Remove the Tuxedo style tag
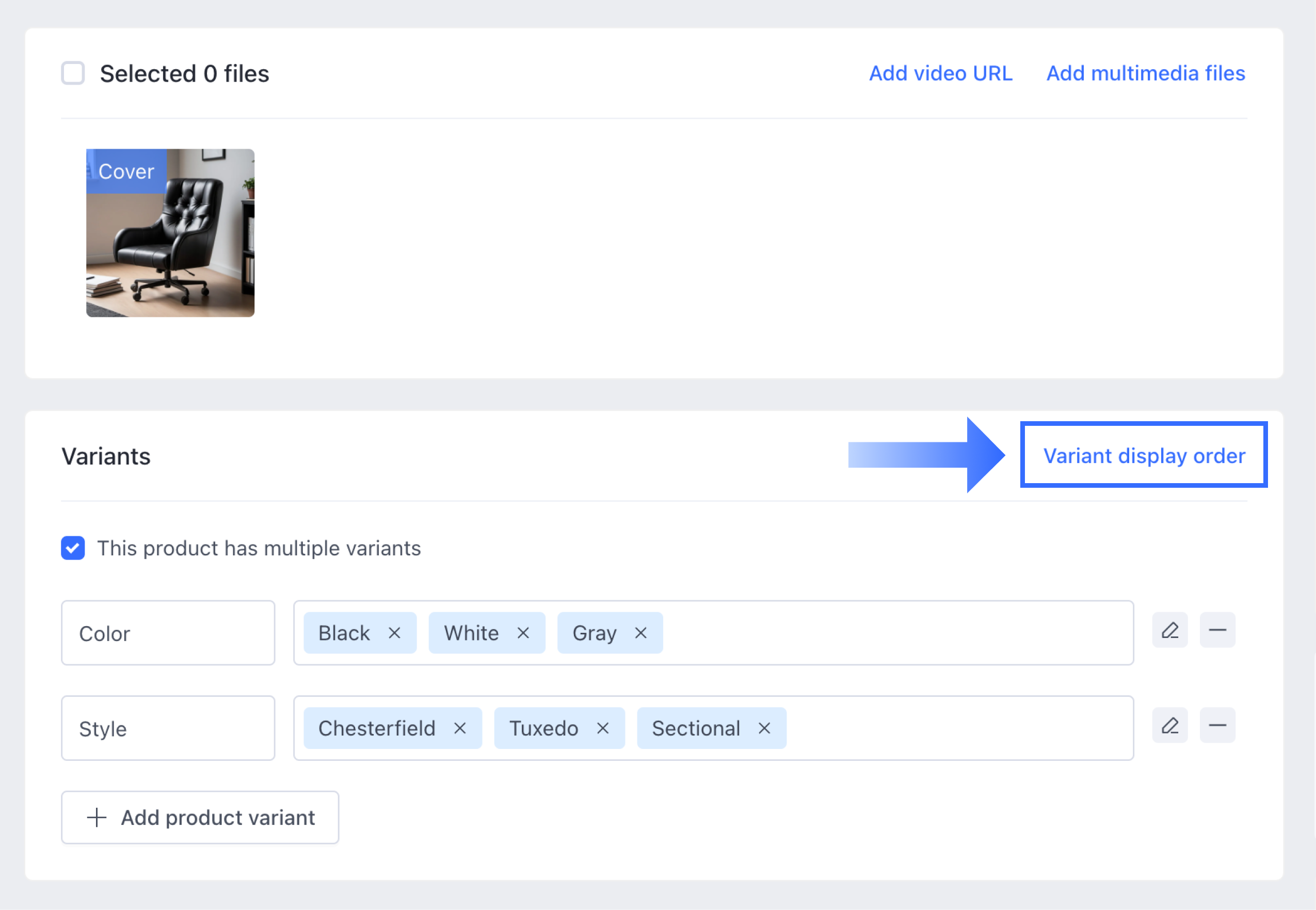The height and width of the screenshot is (910, 1316). (x=602, y=728)
